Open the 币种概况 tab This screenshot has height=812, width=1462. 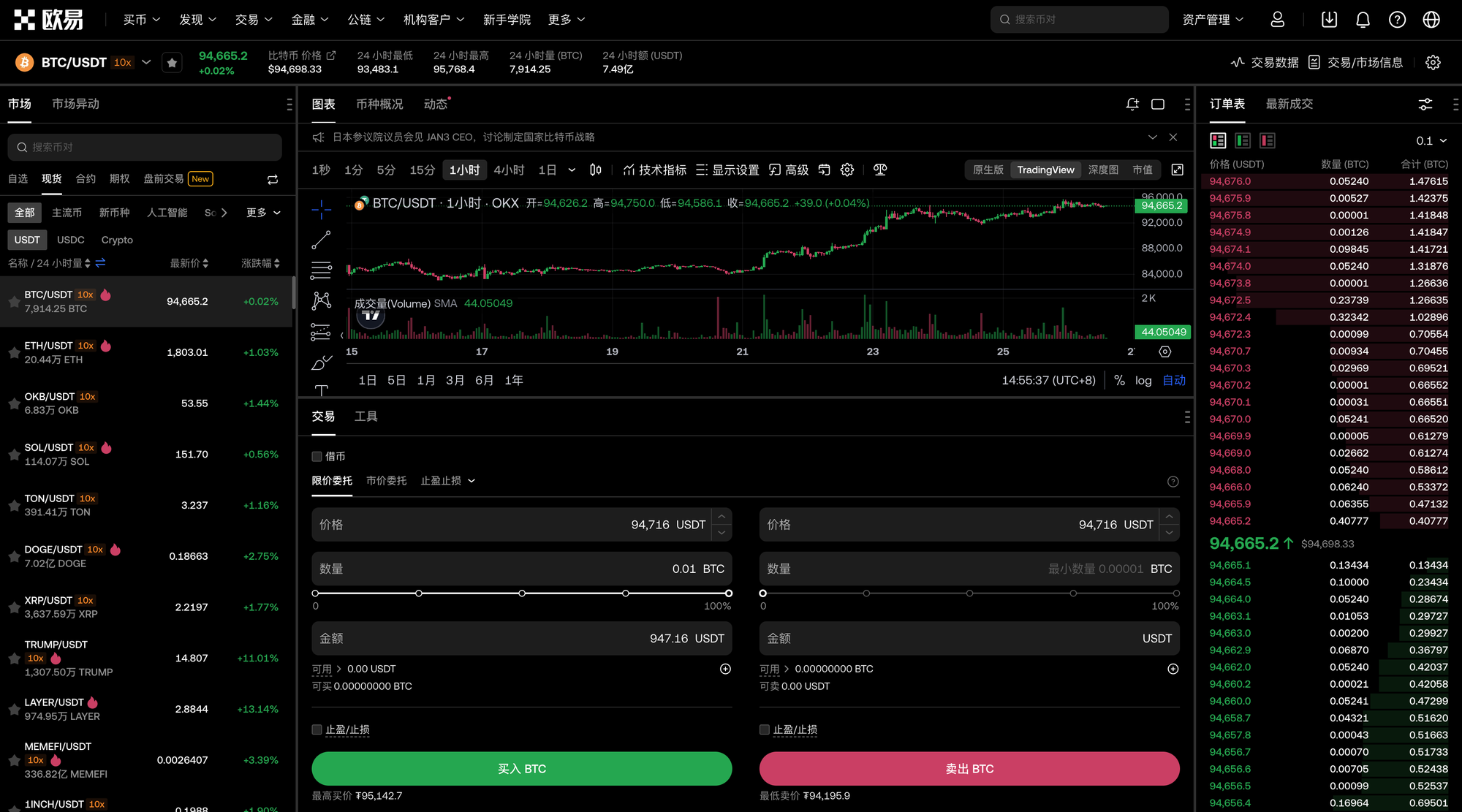click(379, 105)
